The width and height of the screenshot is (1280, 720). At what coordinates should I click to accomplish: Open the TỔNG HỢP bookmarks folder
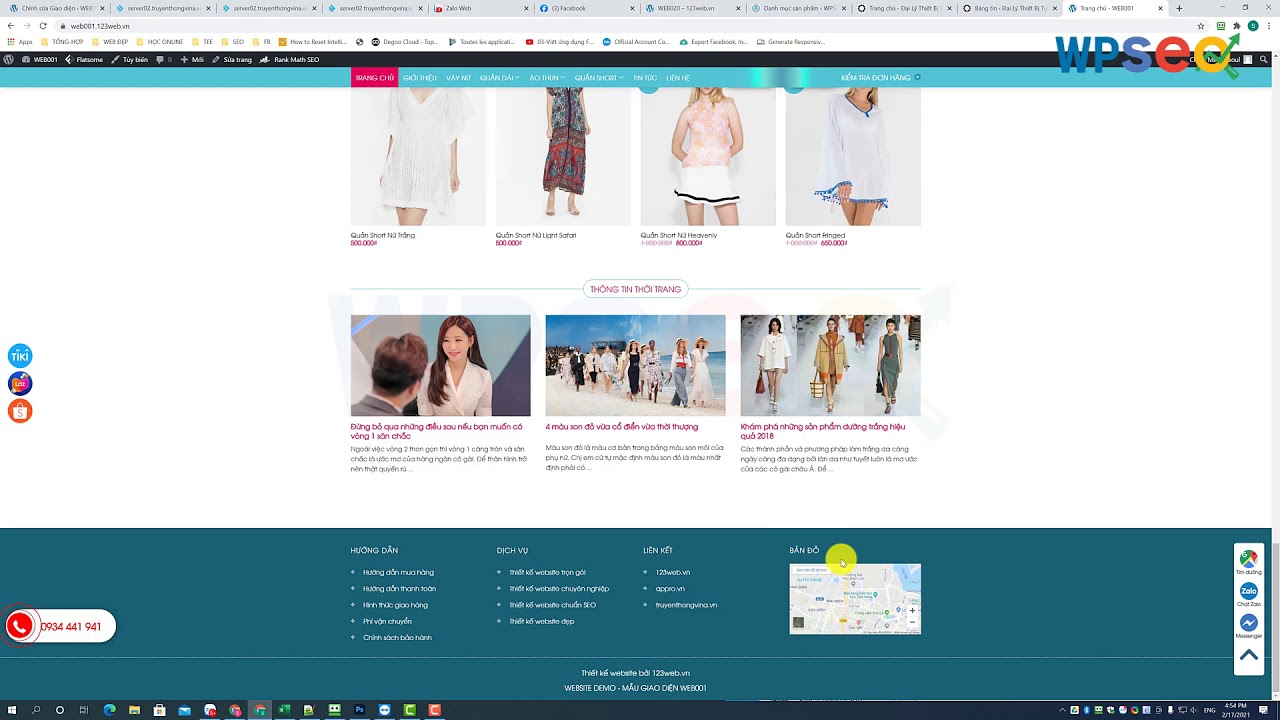62,42
